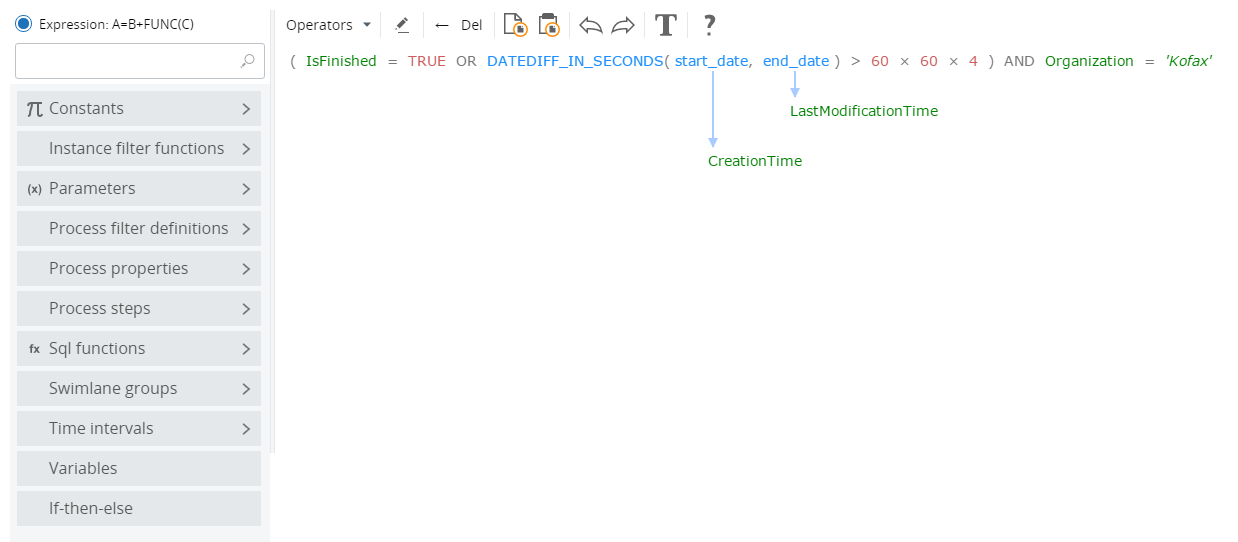Viewport: 1238px width, 542px height.
Task: Click the fx Sql functions icon
Action: 34,348
